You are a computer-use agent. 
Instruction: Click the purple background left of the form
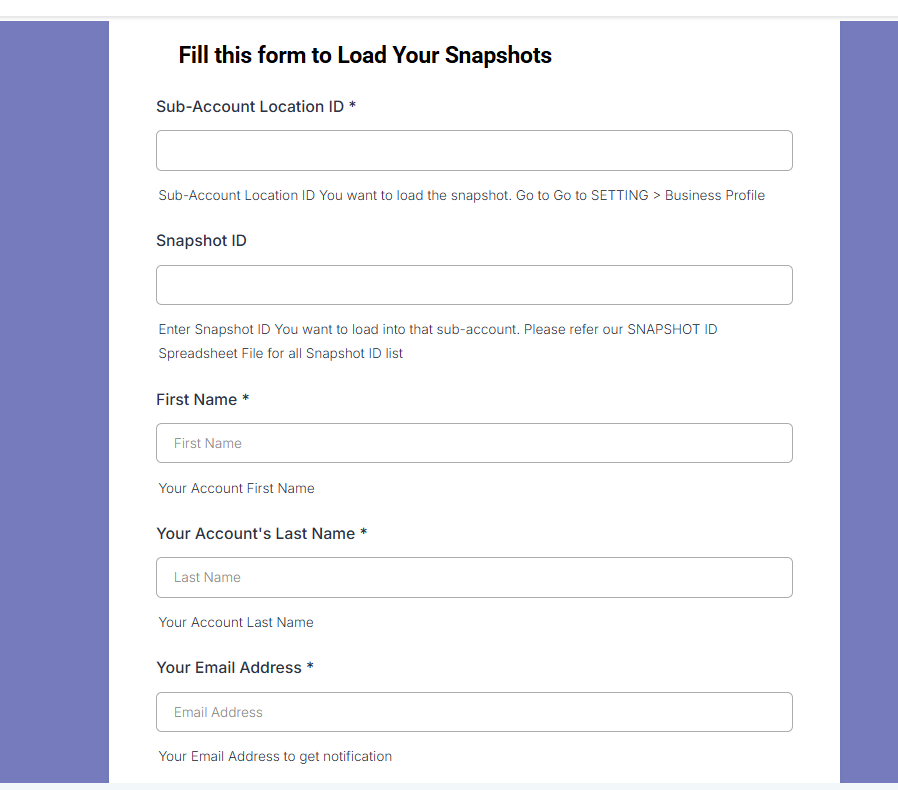(54, 401)
